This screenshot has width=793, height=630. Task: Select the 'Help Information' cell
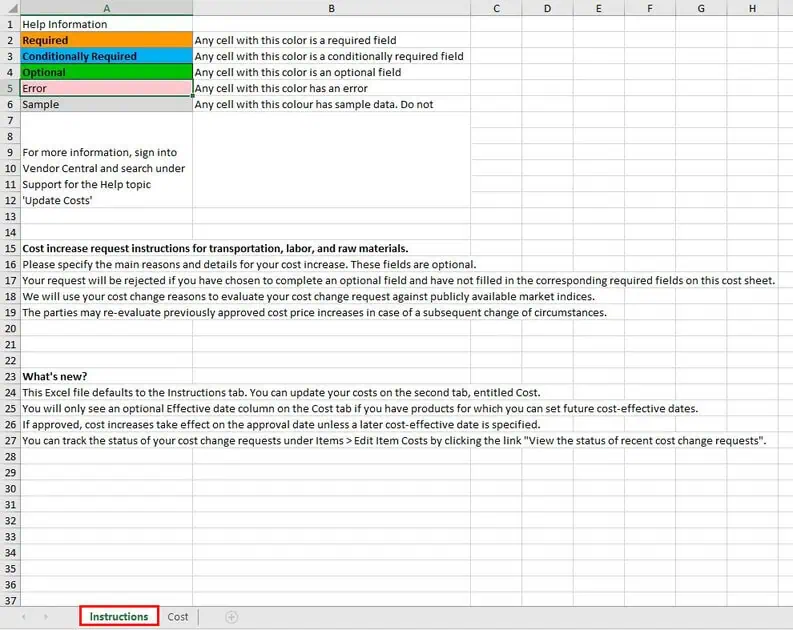(106, 24)
